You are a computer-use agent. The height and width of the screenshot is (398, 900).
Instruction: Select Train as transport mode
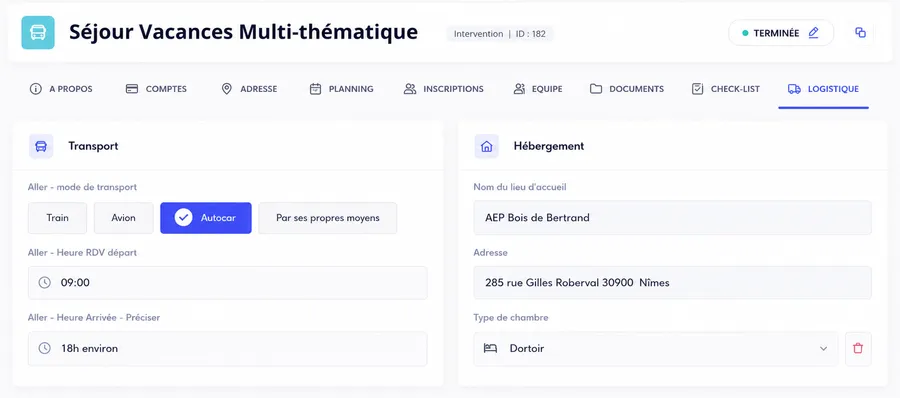click(x=57, y=218)
